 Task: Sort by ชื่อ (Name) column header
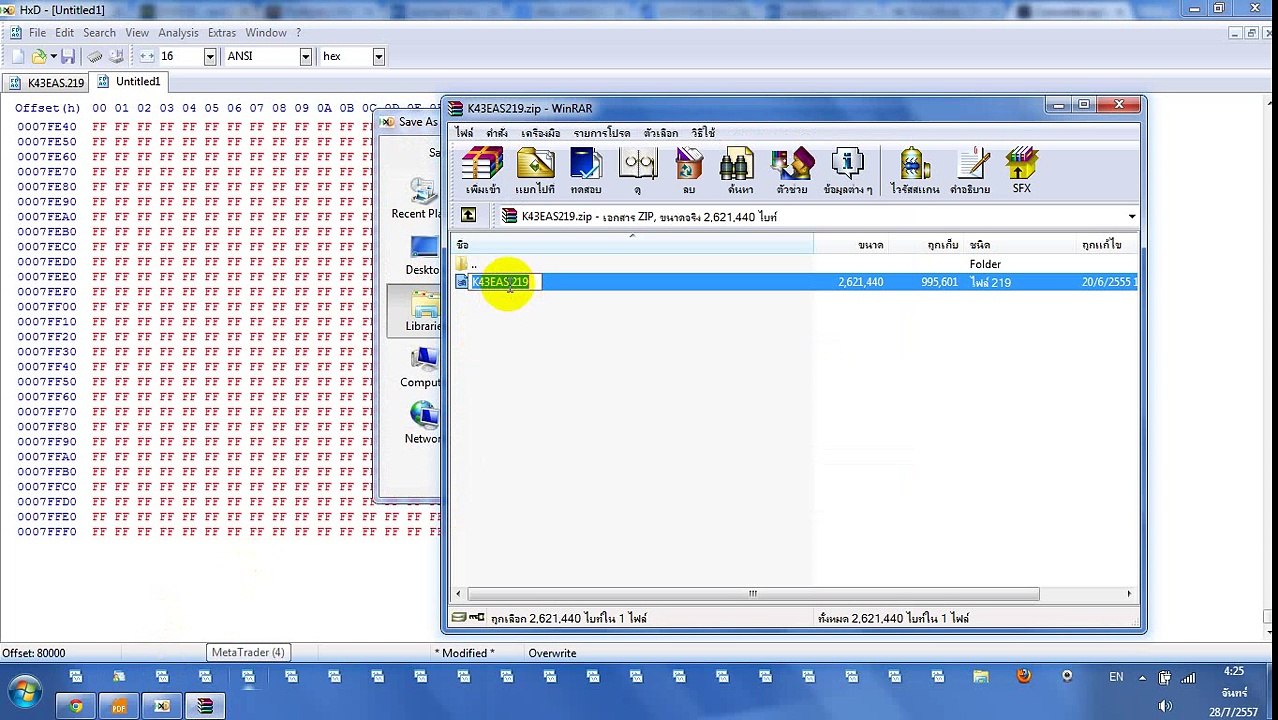pos(633,245)
